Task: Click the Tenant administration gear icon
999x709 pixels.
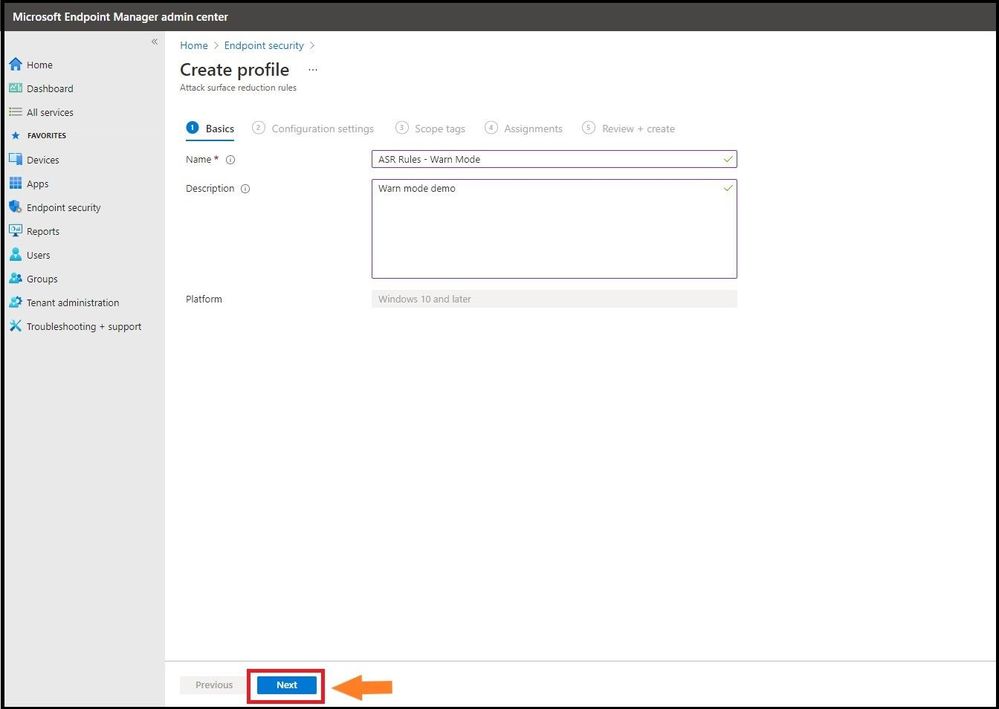Action: 15,302
